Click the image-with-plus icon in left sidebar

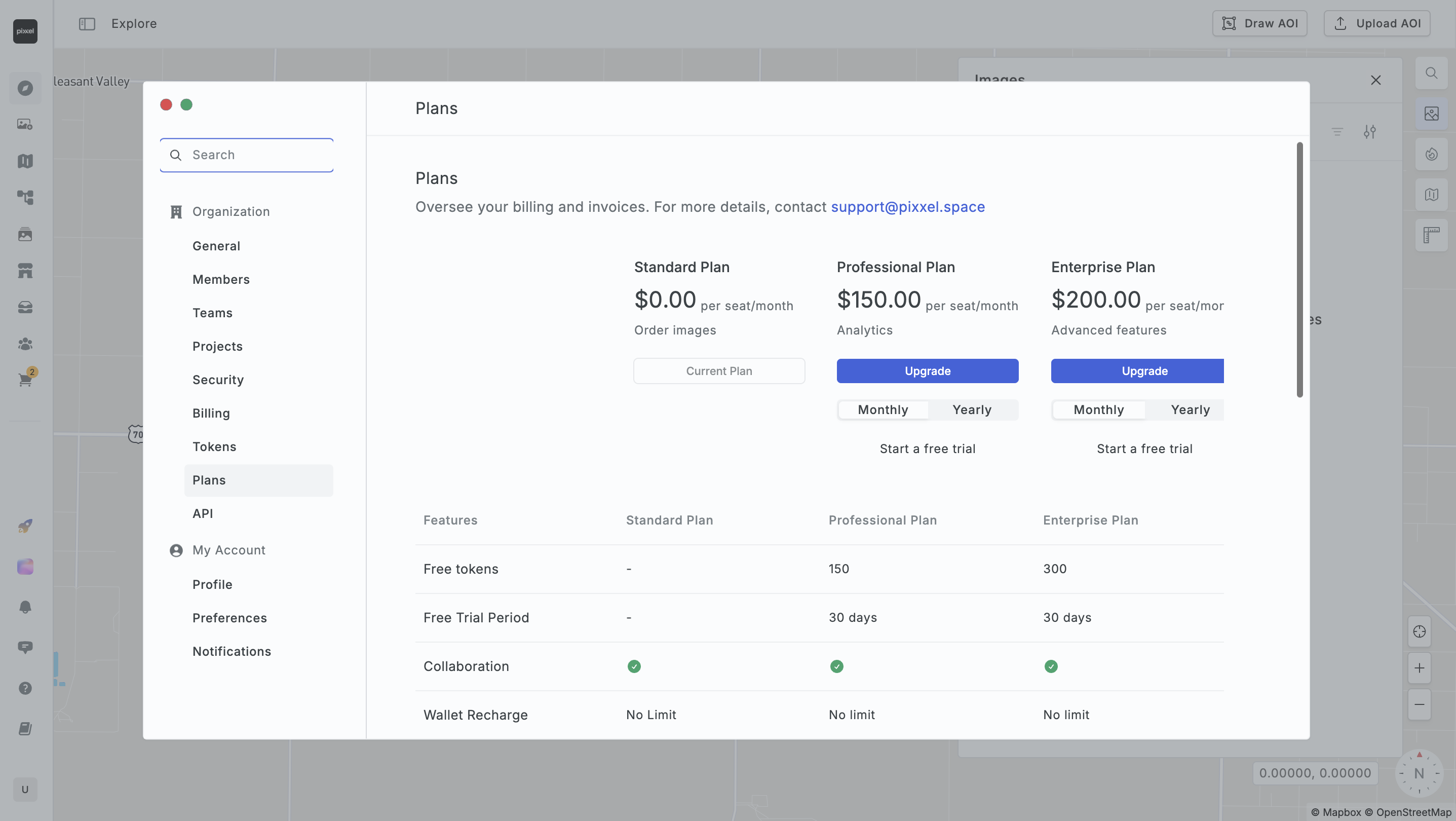(x=25, y=124)
